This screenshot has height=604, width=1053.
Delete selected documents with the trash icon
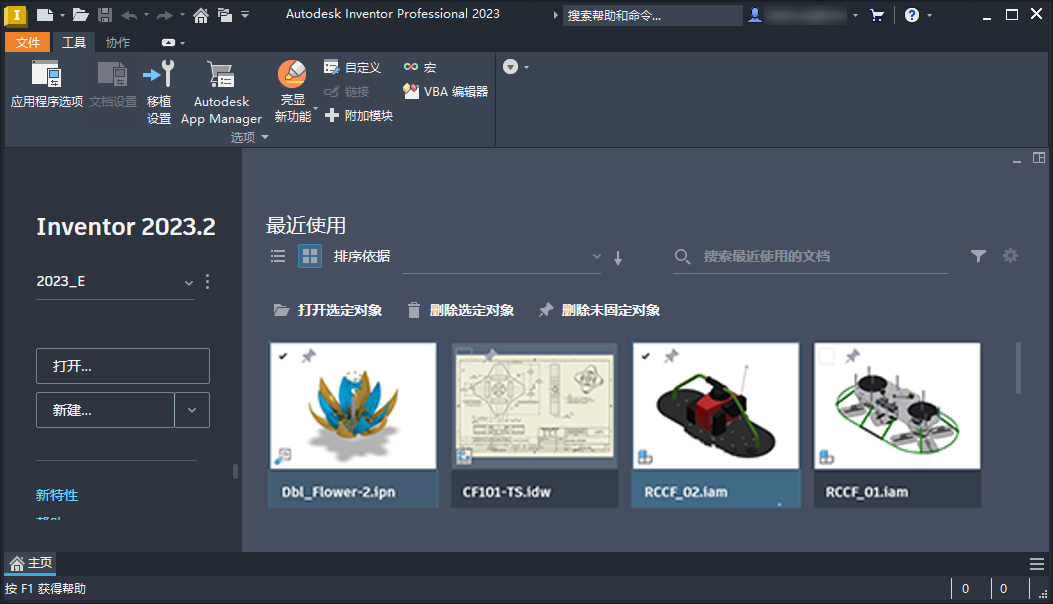414,310
